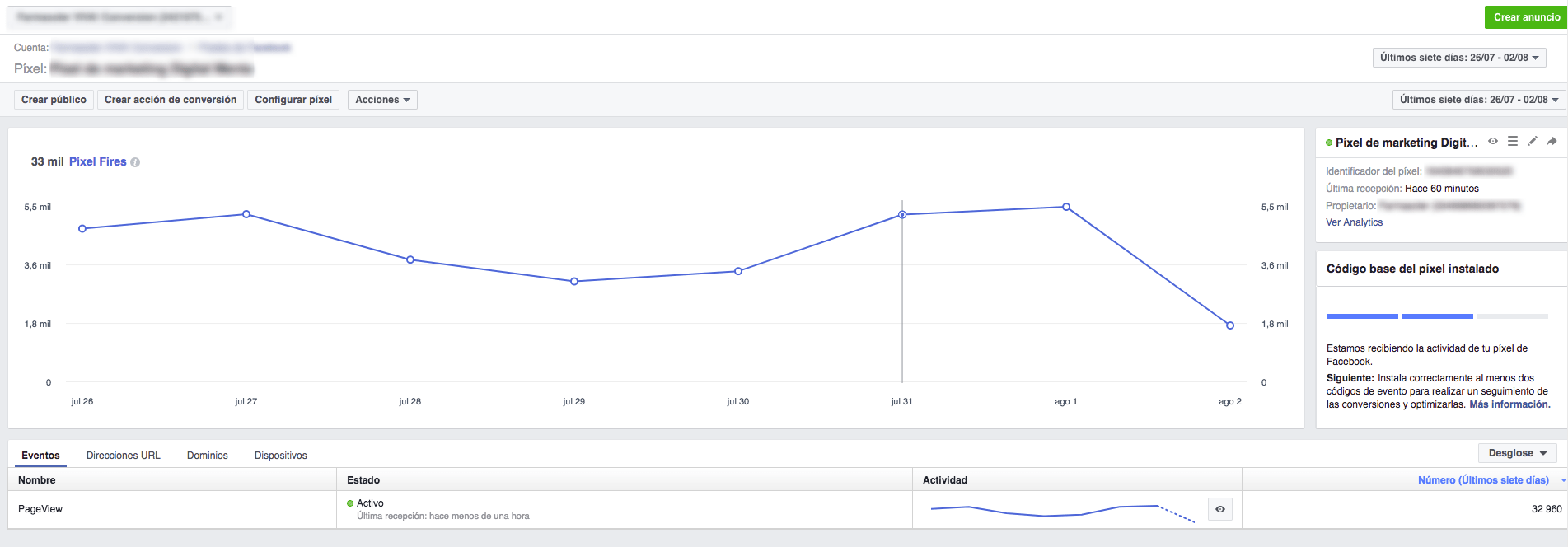This screenshot has height=547, width=1568.
Task: Click the Crear público button
Action: (x=54, y=100)
